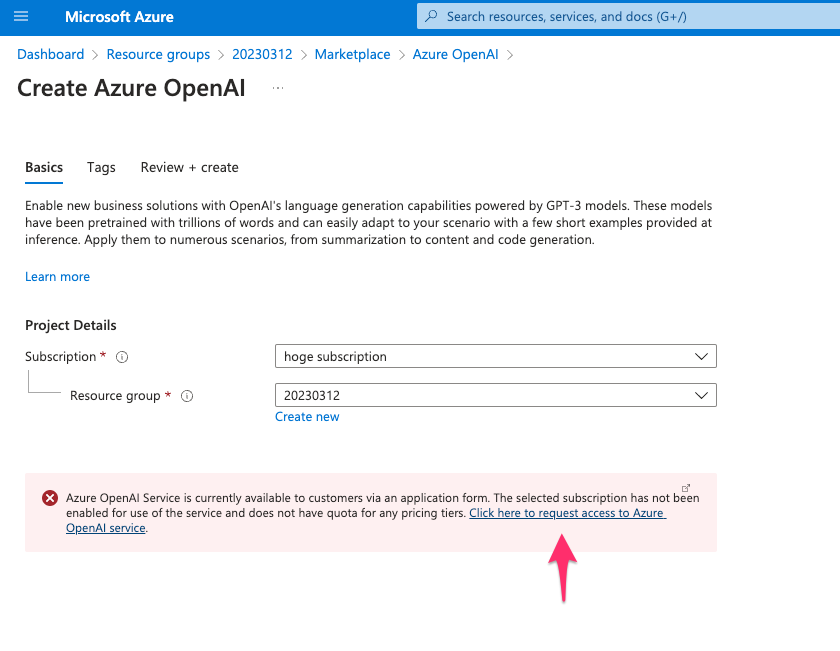Click the red error icon in the banner
This screenshot has height=651, width=840.
[x=50, y=498]
